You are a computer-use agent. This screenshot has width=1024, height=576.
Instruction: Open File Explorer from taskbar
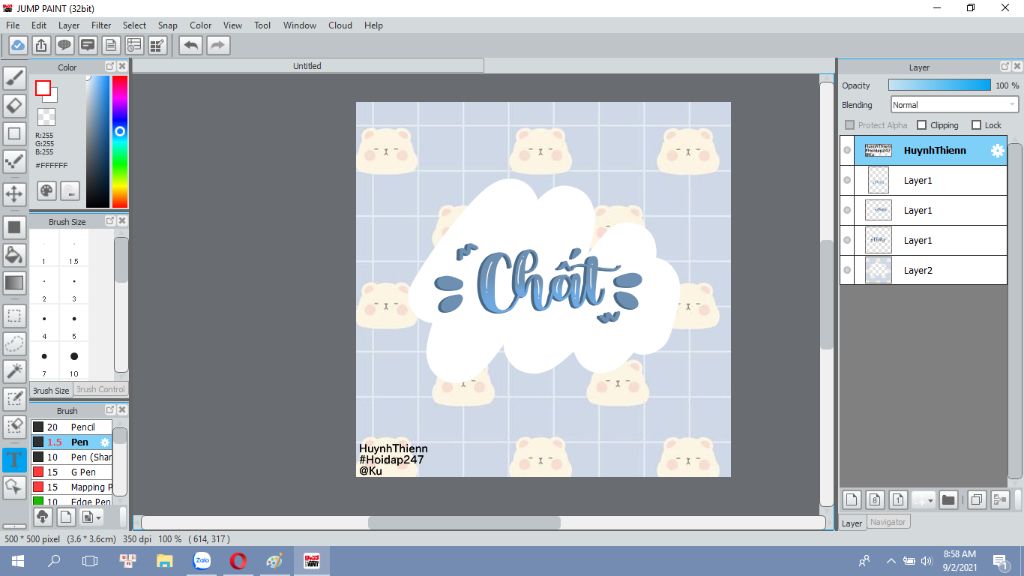pos(165,561)
